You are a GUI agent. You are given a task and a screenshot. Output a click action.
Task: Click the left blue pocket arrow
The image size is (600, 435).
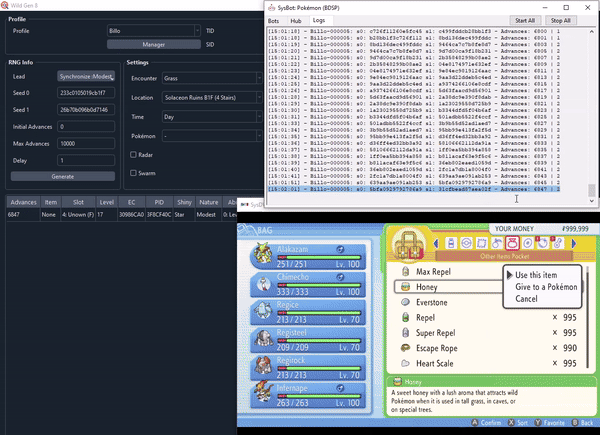(x=436, y=243)
